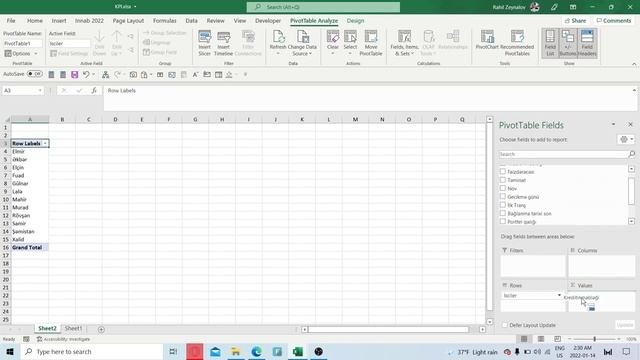Open the Insert tab

coord(59,20)
